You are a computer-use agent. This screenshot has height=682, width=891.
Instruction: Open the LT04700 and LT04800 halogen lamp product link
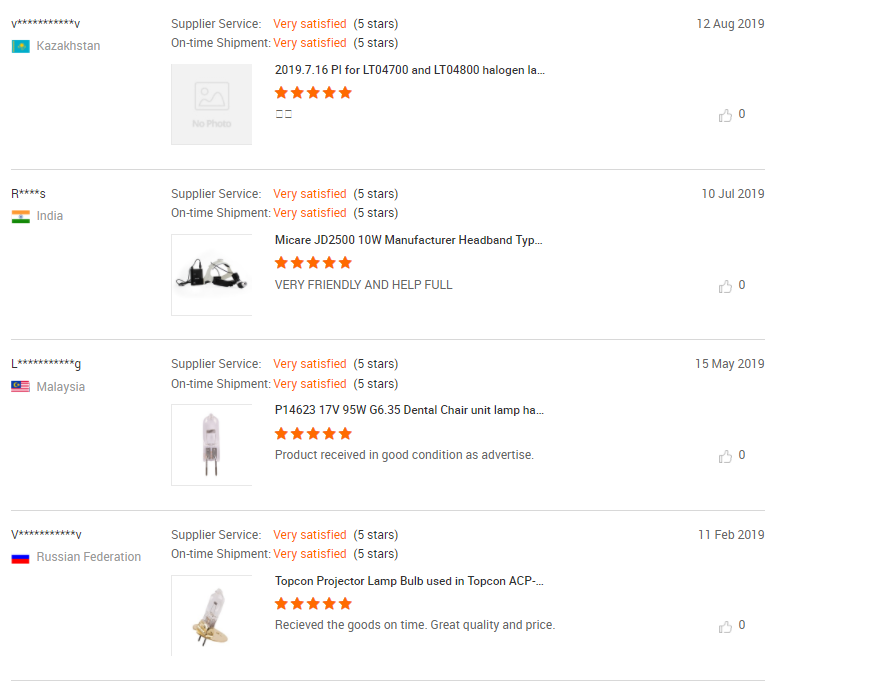(x=409, y=70)
